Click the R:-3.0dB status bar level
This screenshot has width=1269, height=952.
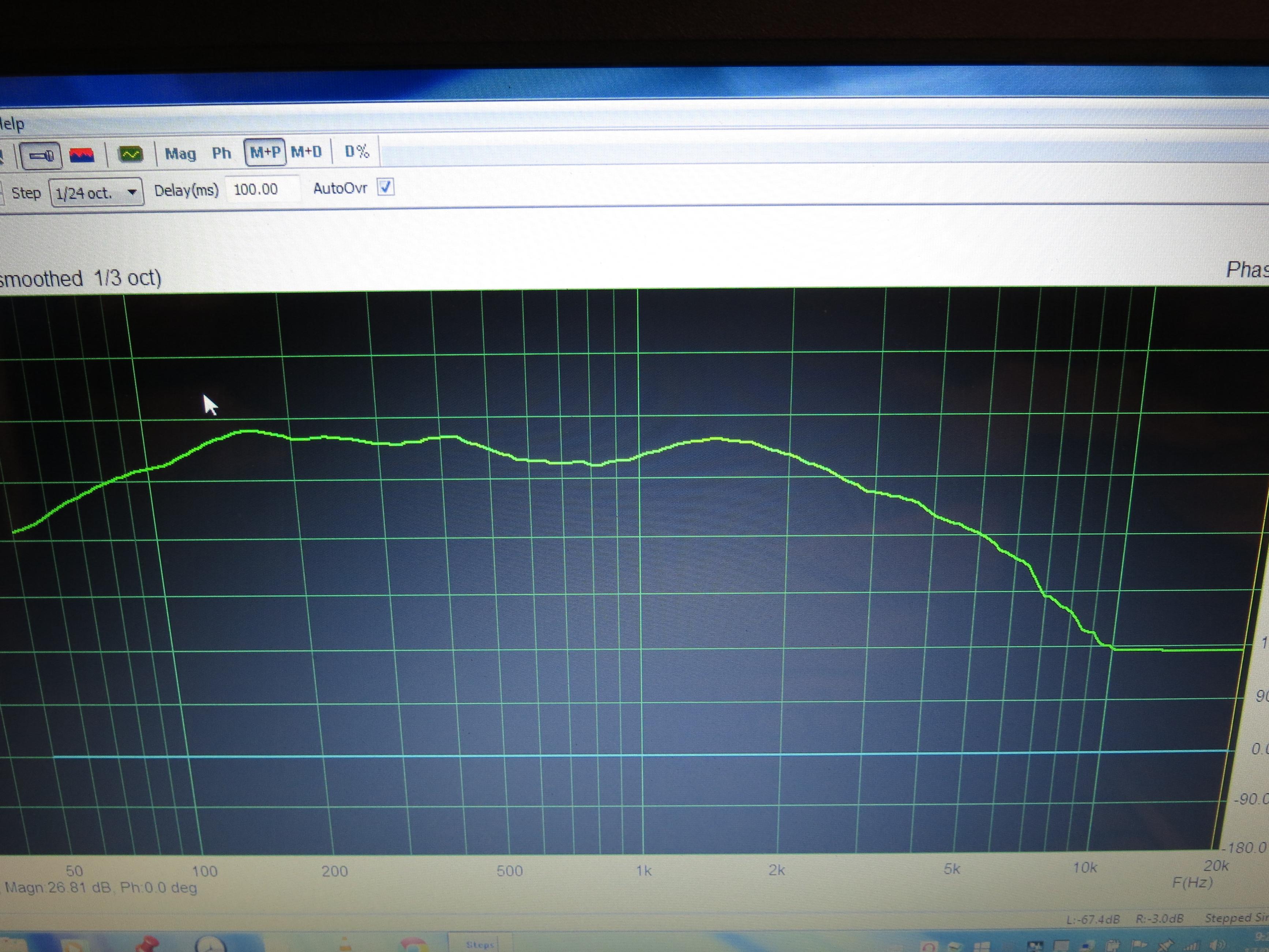coord(1159,918)
